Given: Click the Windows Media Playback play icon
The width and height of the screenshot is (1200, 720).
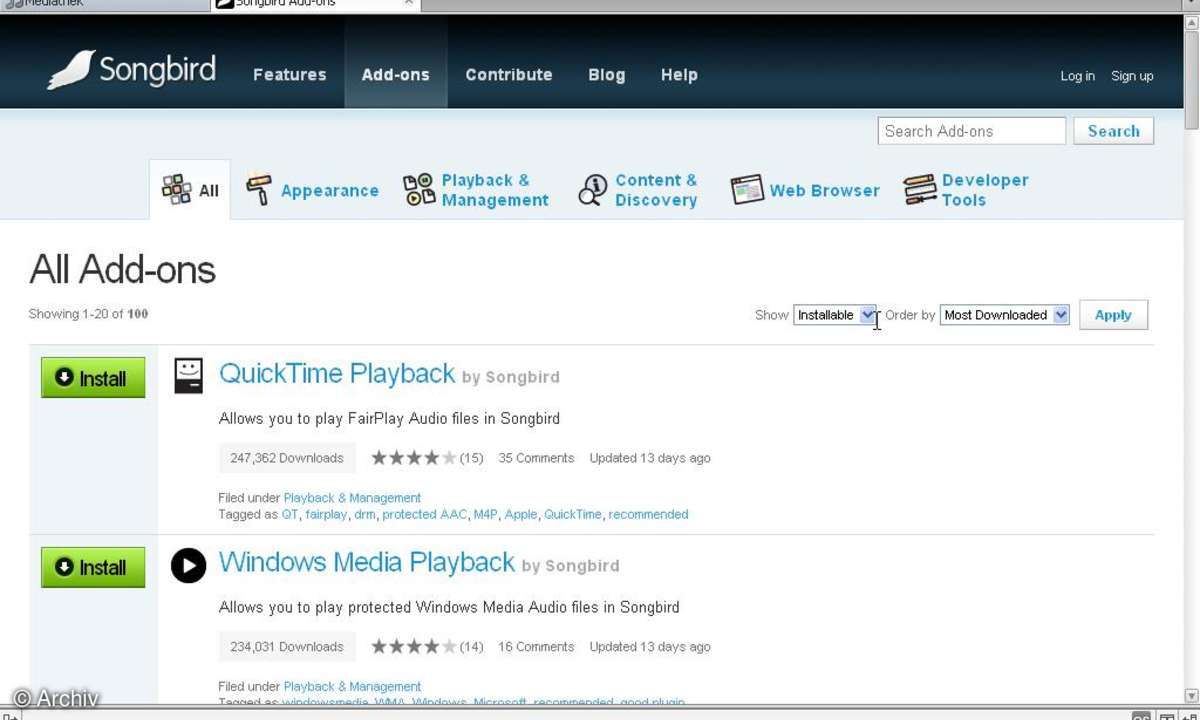Looking at the screenshot, I should tap(188, 565).
